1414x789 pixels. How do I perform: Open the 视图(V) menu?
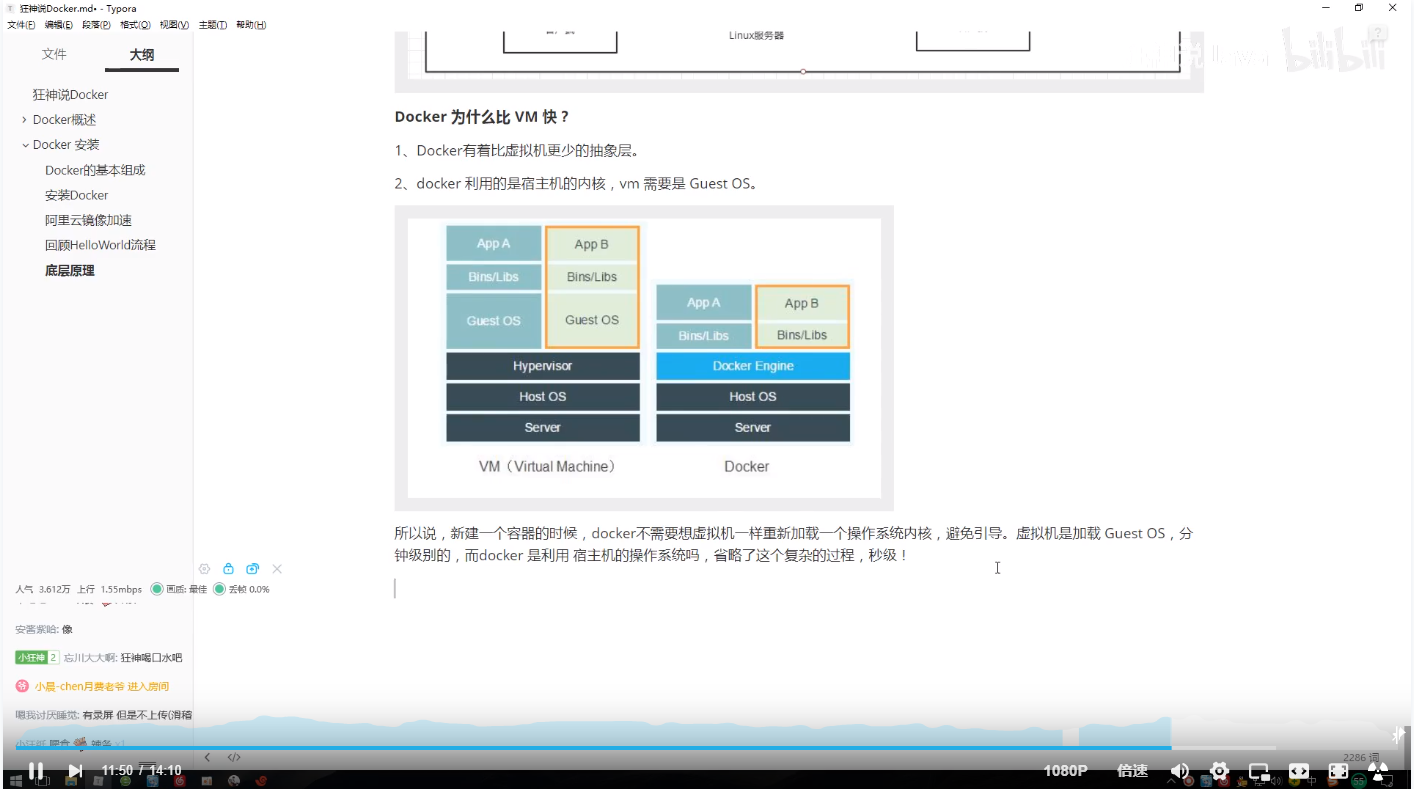(175, 25)
